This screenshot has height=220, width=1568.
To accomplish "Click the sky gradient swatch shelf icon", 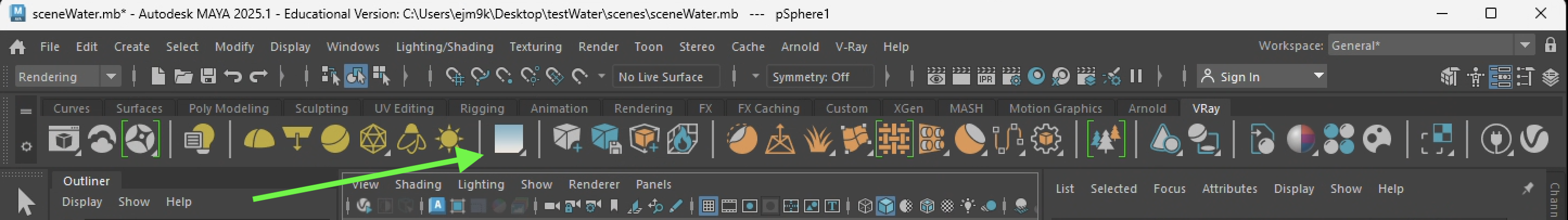I will tap(508, 139).
